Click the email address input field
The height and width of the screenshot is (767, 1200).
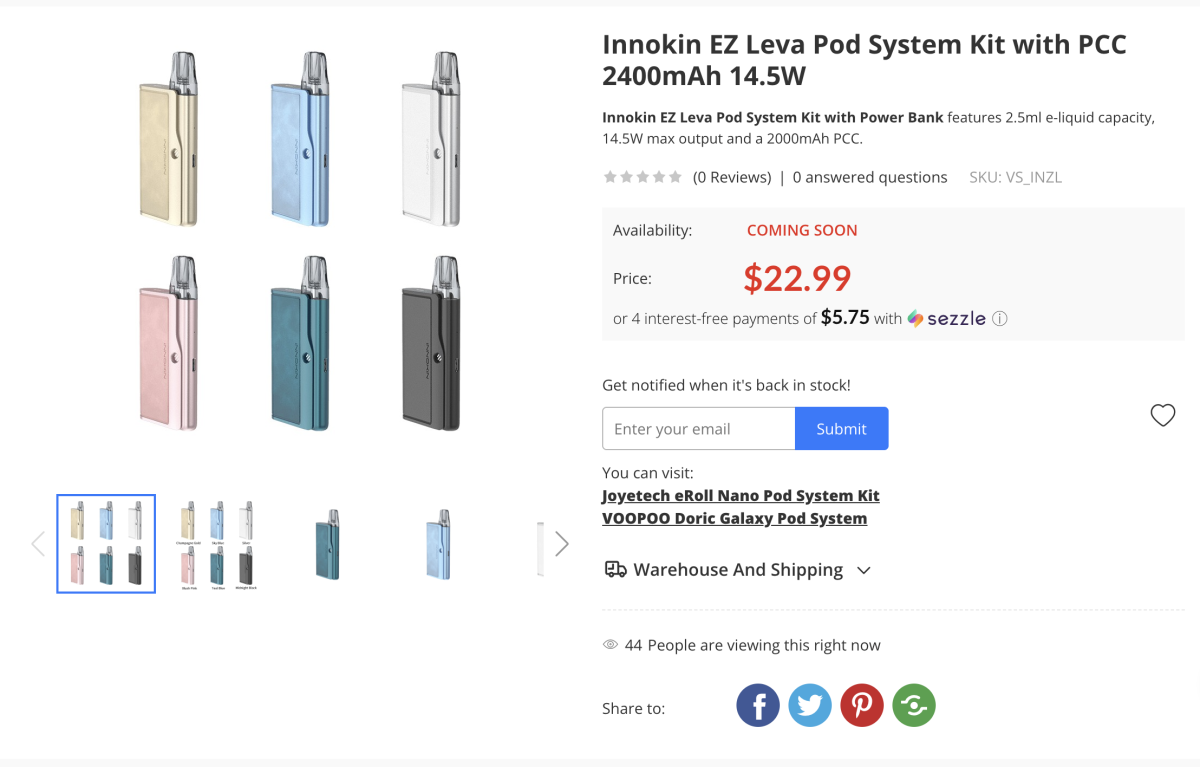tap(698, 428)
